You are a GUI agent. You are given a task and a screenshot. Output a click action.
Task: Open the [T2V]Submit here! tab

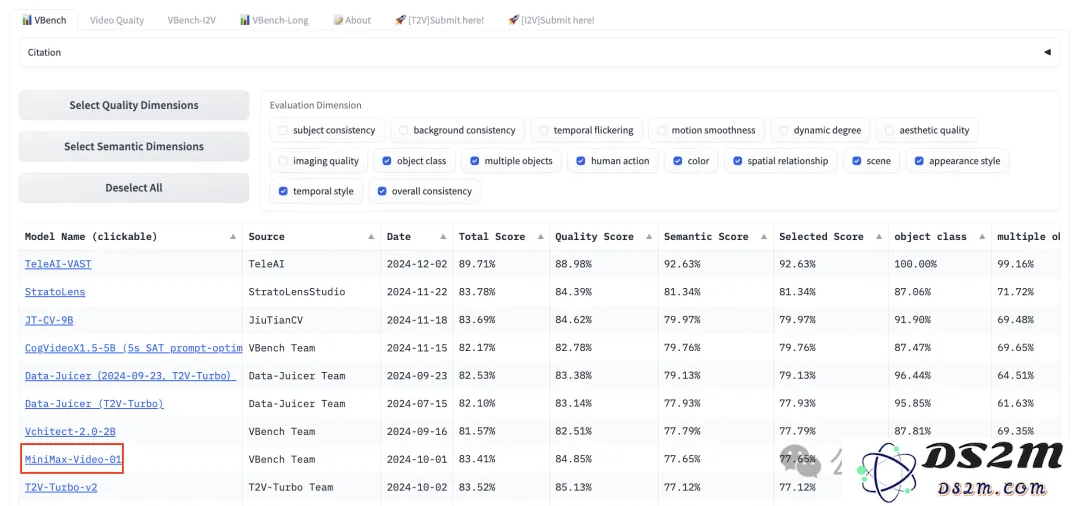click(439, 20)
